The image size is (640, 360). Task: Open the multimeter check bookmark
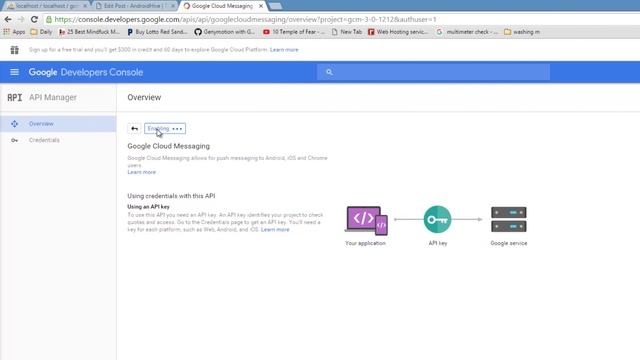pos(467,32)
